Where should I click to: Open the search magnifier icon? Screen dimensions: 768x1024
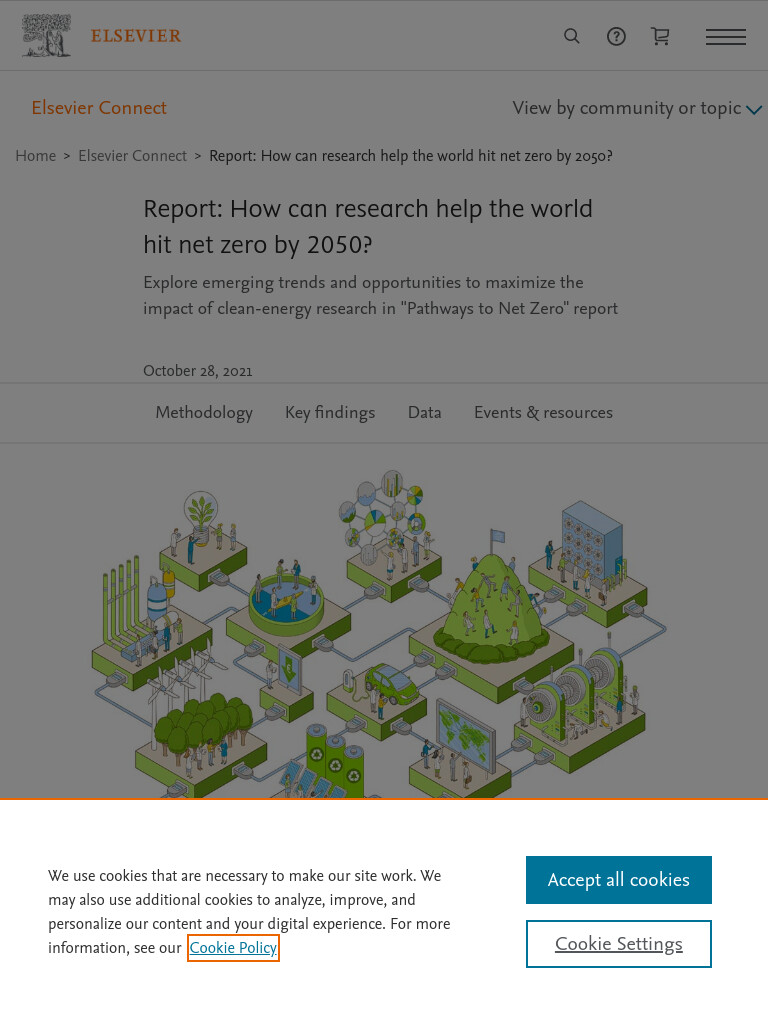click(571, 36)
